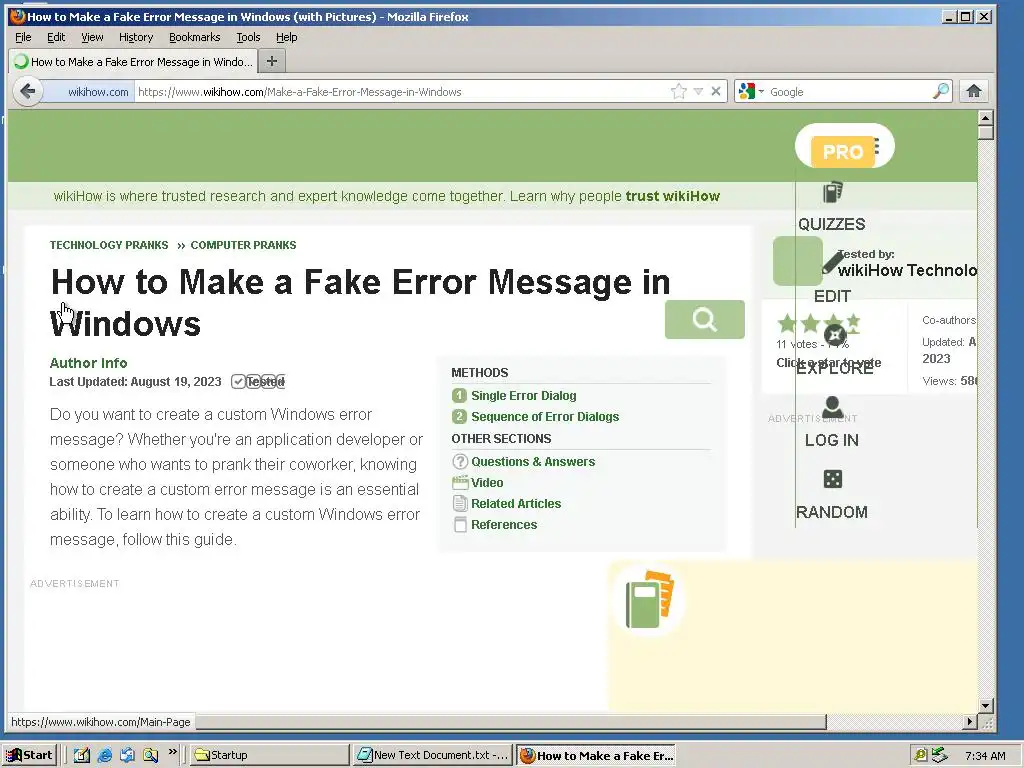Open a new tab with the plus button
The width and height of the screenshot is (1024, 768).
pyautogui.click(x=272, y=61)
